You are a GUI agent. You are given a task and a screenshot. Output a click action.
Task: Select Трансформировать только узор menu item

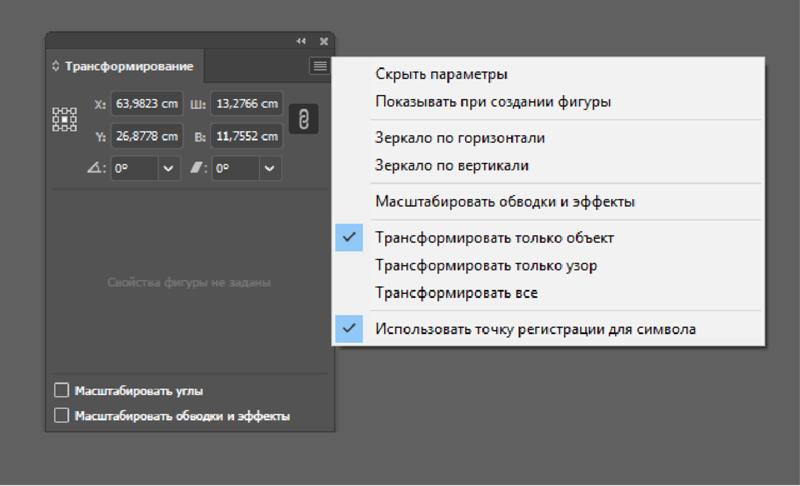(486, 265)
